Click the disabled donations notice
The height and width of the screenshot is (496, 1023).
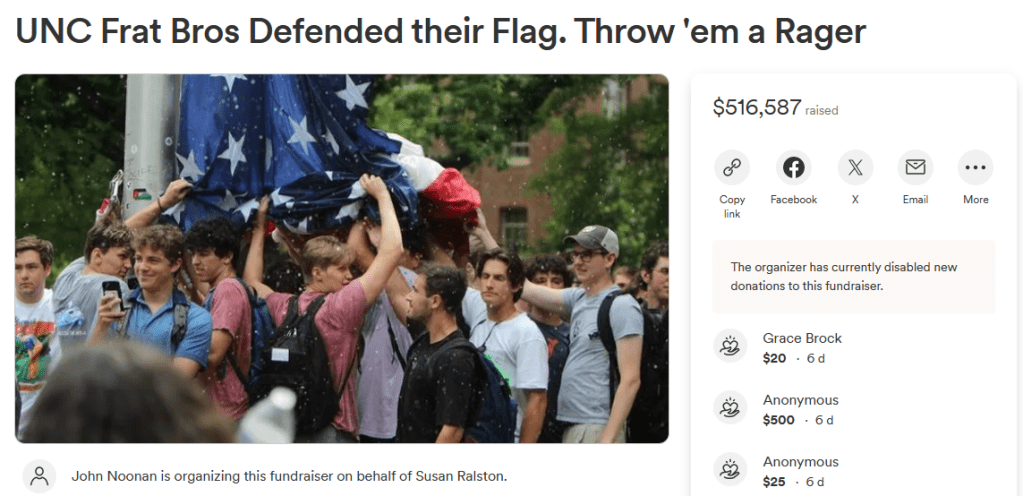[853, 276]
